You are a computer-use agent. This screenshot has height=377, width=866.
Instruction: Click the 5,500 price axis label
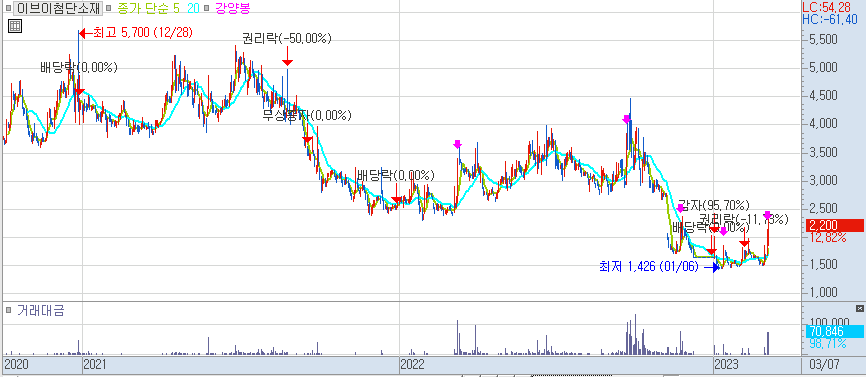tap(822, 40)
